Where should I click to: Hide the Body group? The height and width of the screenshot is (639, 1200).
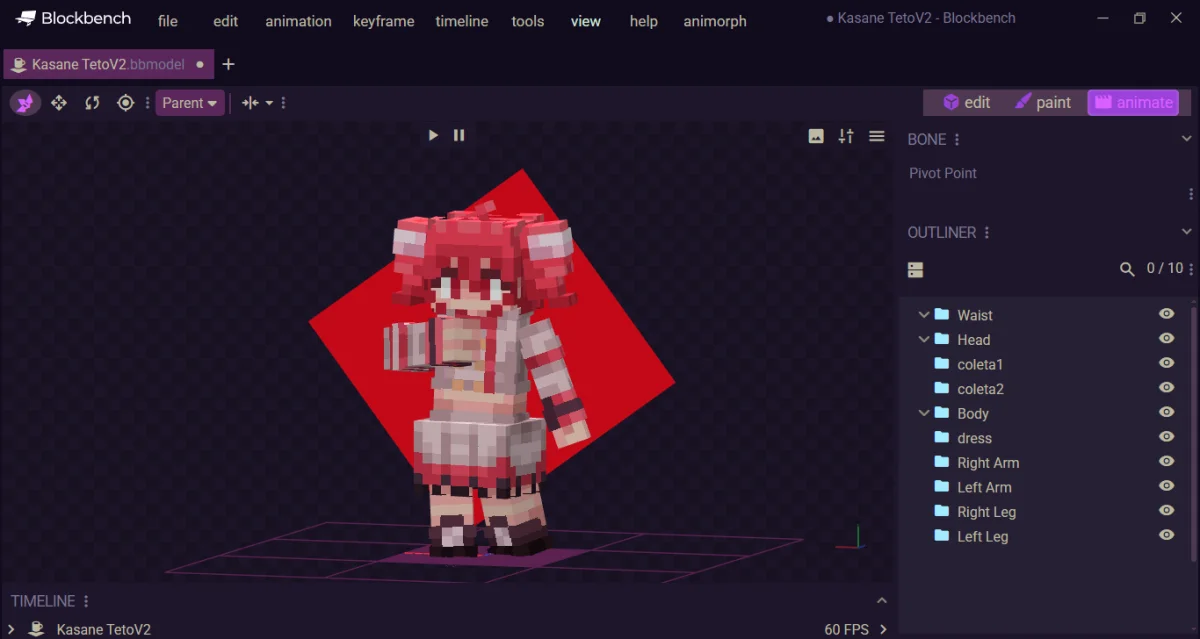(x=1166, y=412)
